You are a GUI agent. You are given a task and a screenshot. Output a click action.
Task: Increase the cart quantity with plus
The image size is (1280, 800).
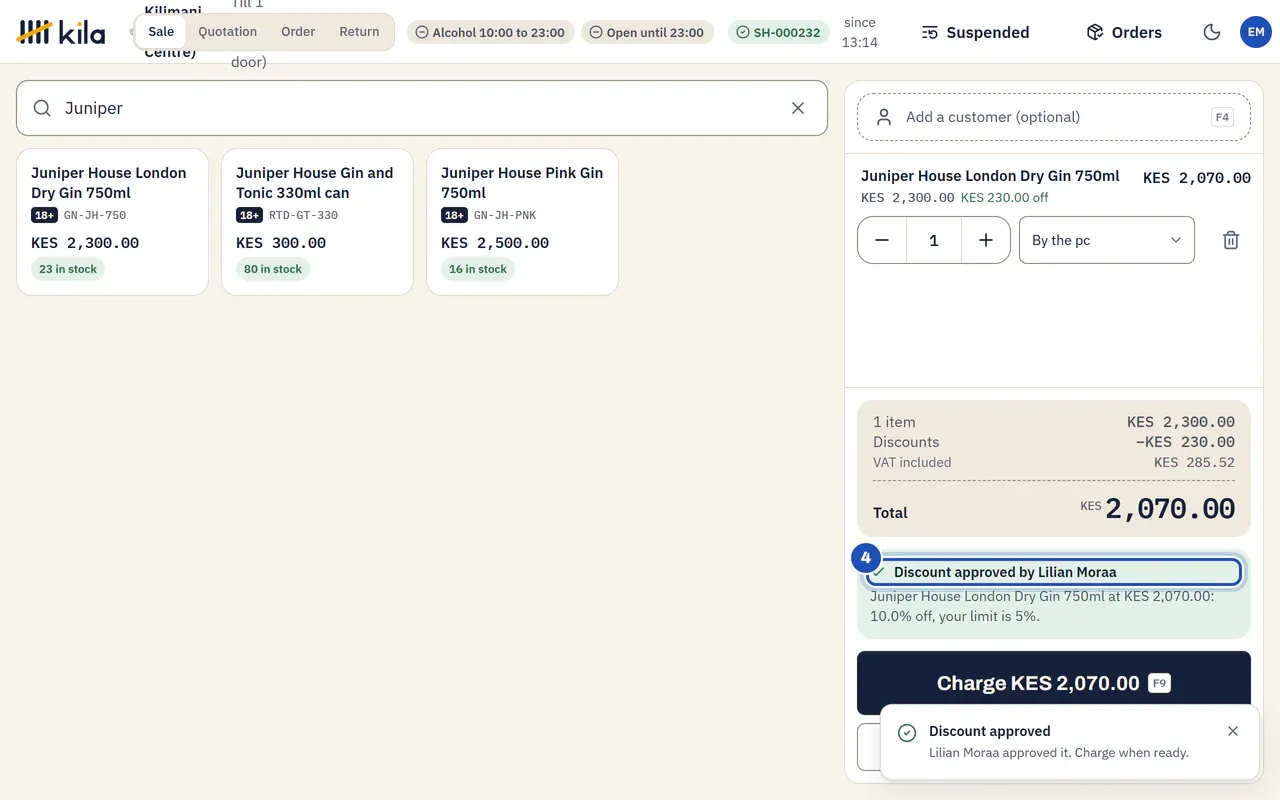click(x=986, y=240)
